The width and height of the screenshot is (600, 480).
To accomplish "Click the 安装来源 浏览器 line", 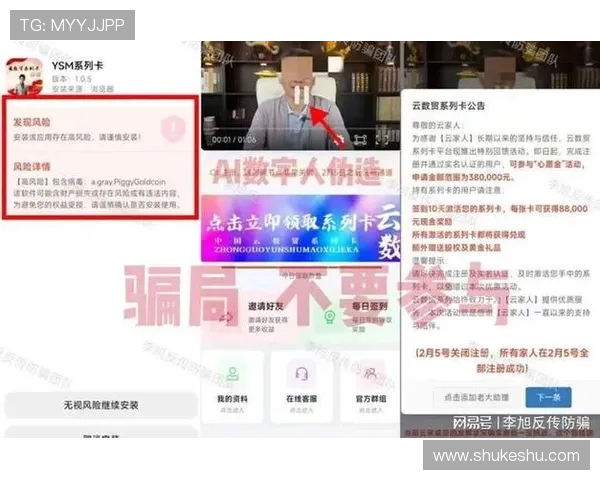I will pos(83,89).
